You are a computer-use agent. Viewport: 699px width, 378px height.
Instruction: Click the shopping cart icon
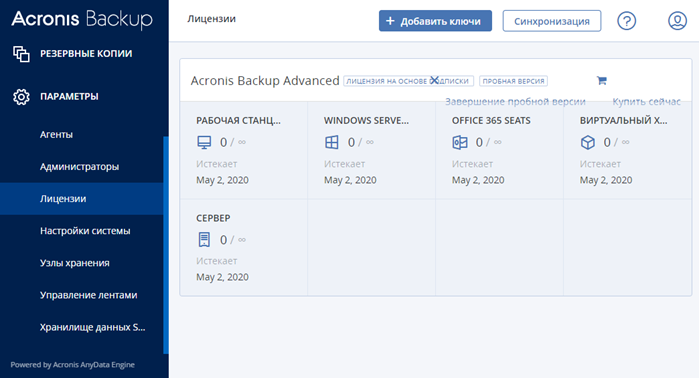click(x=602, y=81)
